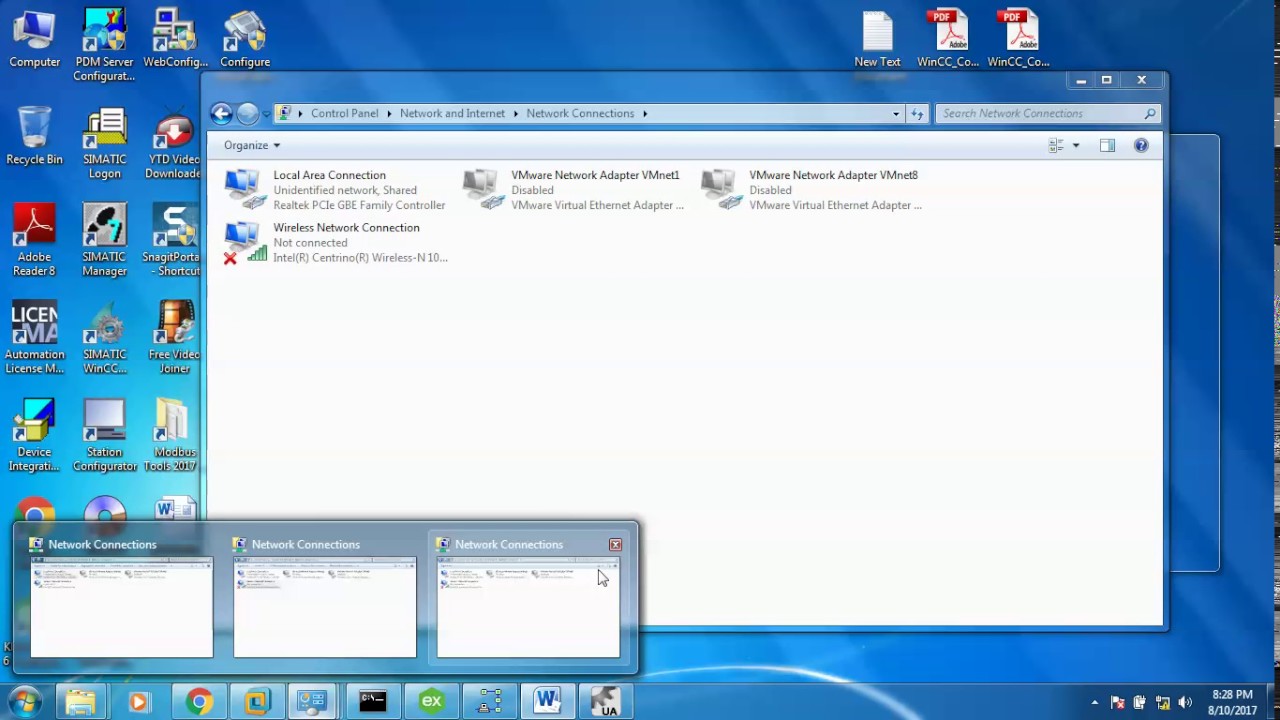This screenshot has width=1280, height=720.
Task: Go back with the Explorer back arrow
Action: (x=222, y=114)
